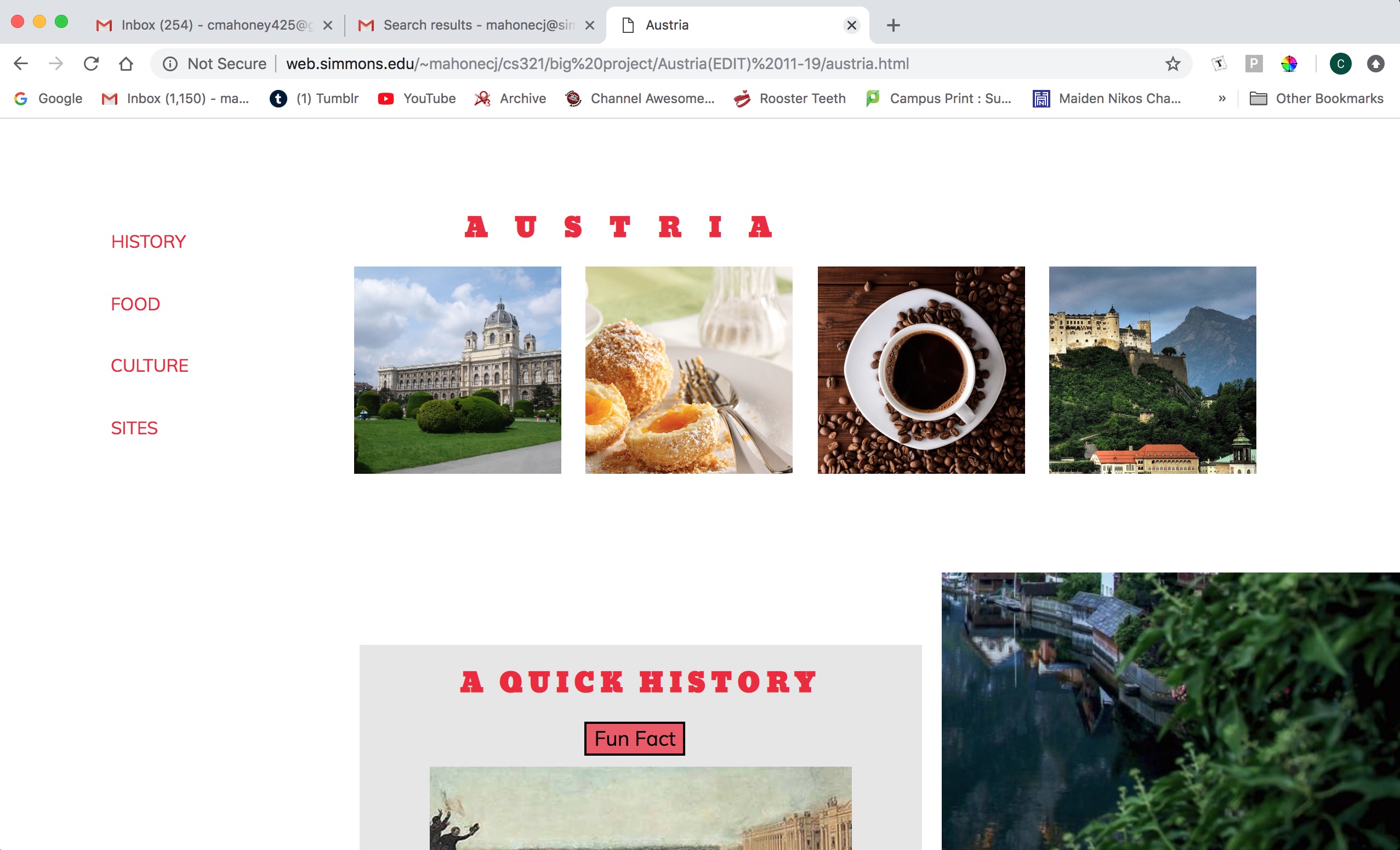Click the browser back arrow
The image size is (1400, 850).
click(x=21, y=64)
